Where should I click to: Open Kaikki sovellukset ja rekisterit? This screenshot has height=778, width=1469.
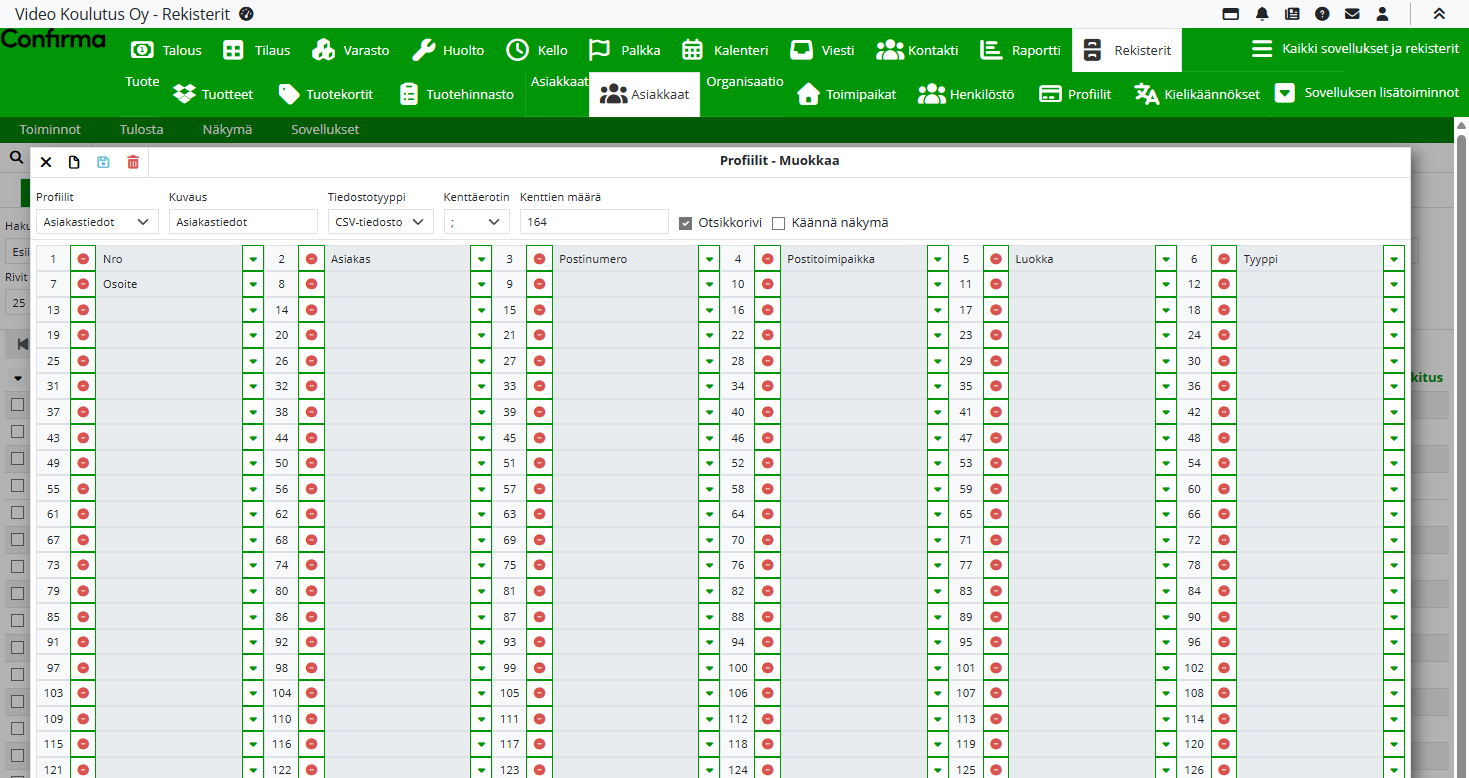pos(1355,49)
